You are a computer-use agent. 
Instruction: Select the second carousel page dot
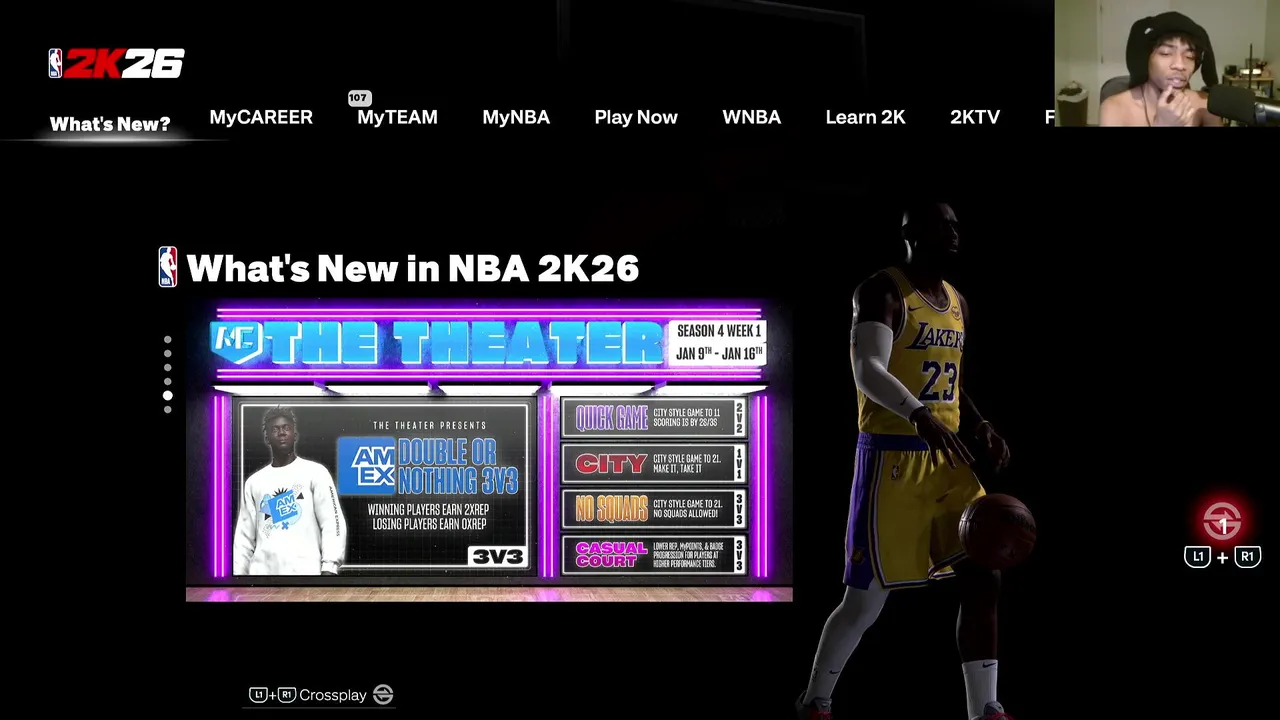pyautogui.click(x=167, y=353)
